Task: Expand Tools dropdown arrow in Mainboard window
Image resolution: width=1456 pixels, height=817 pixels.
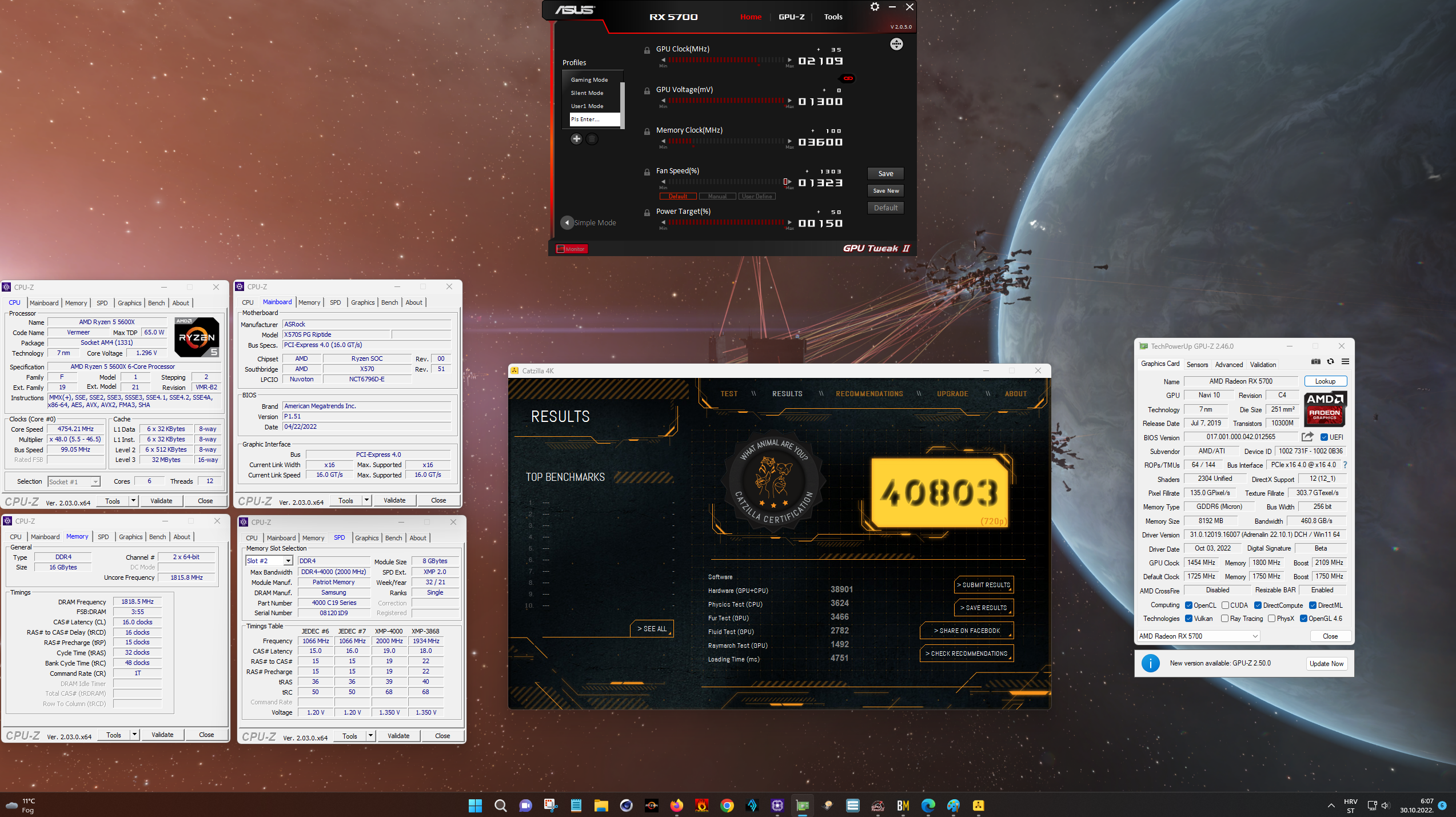Action: point(366,500)
